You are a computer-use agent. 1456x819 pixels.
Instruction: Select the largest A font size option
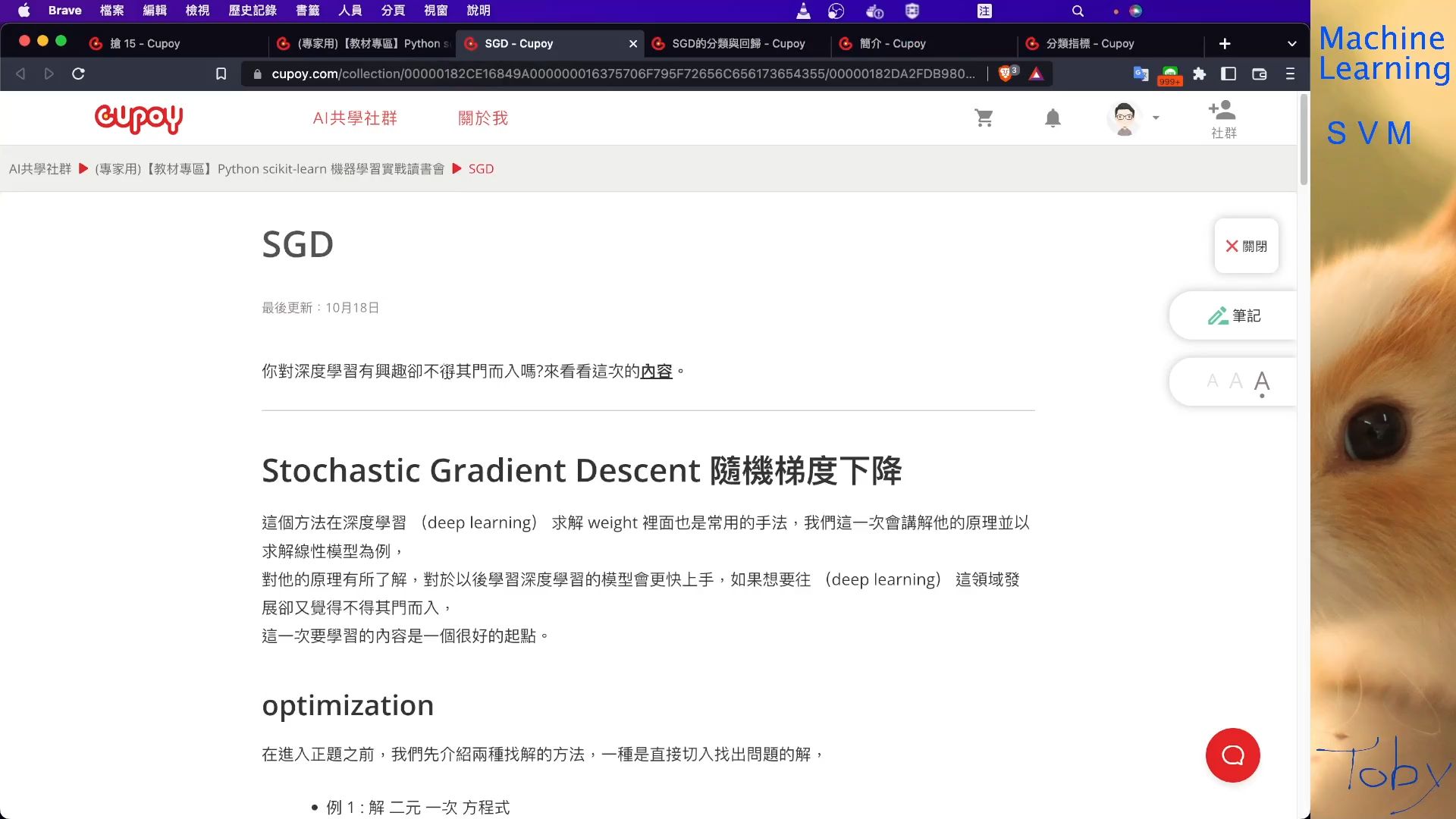[x=1262, y=382]
